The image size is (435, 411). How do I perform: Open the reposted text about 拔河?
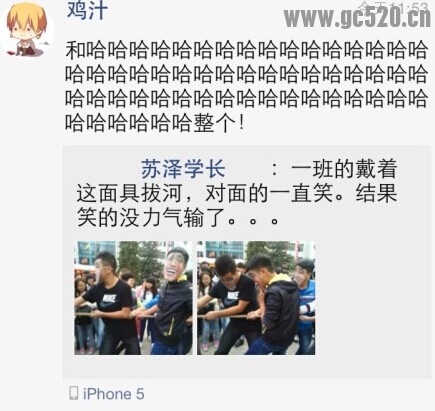pyautogui.click(x=237, y=193)
